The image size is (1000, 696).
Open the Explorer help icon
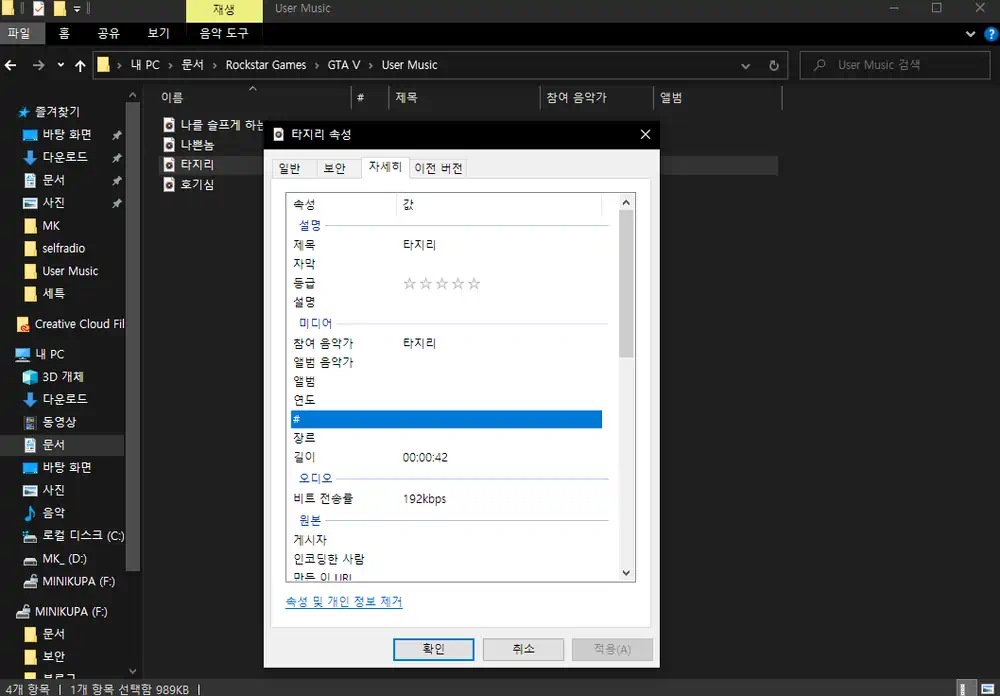pyautogui.click(x=991, y=34)
